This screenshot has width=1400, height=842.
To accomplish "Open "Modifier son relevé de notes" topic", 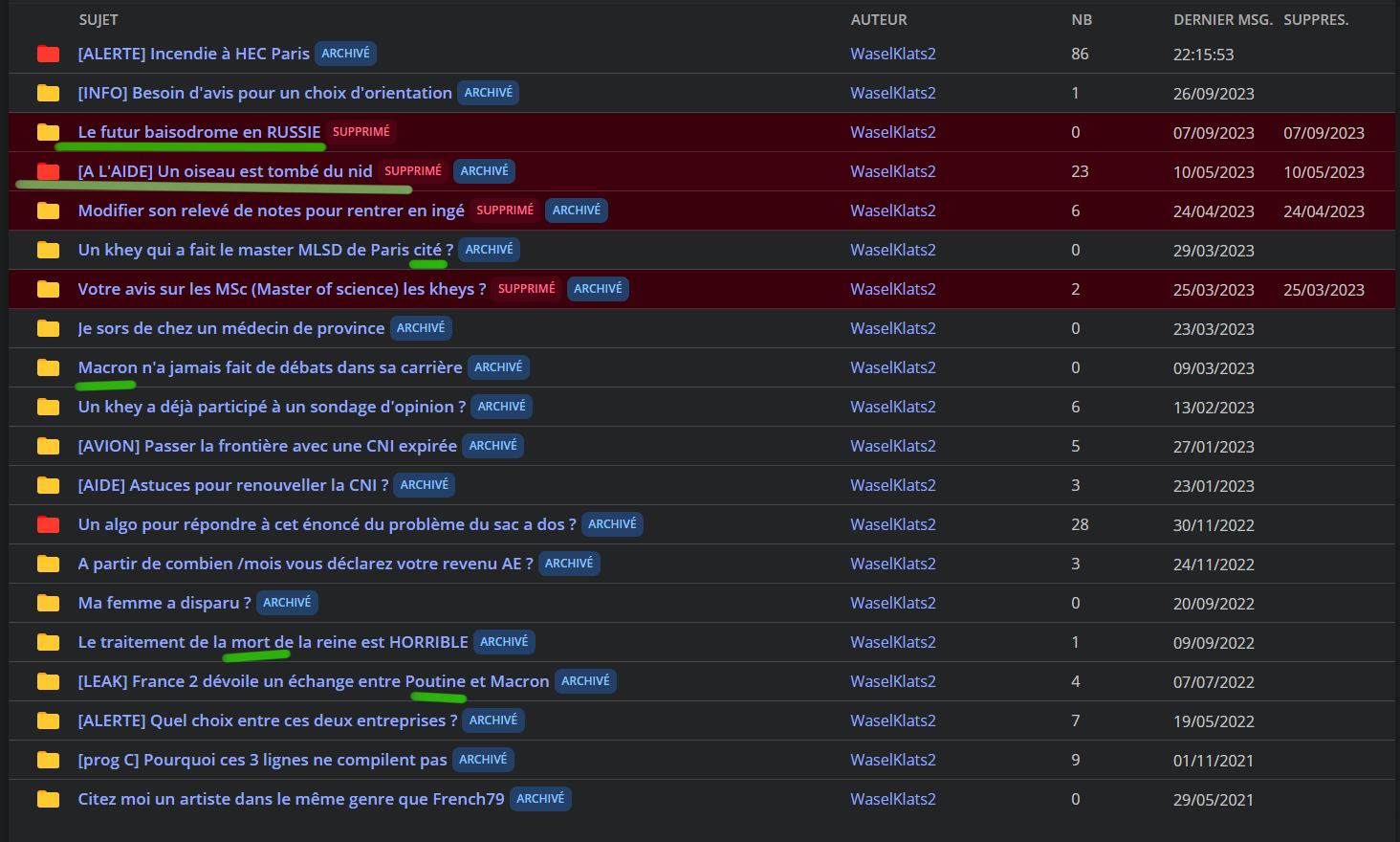I will pyautogui.click(x=271, y=210).
